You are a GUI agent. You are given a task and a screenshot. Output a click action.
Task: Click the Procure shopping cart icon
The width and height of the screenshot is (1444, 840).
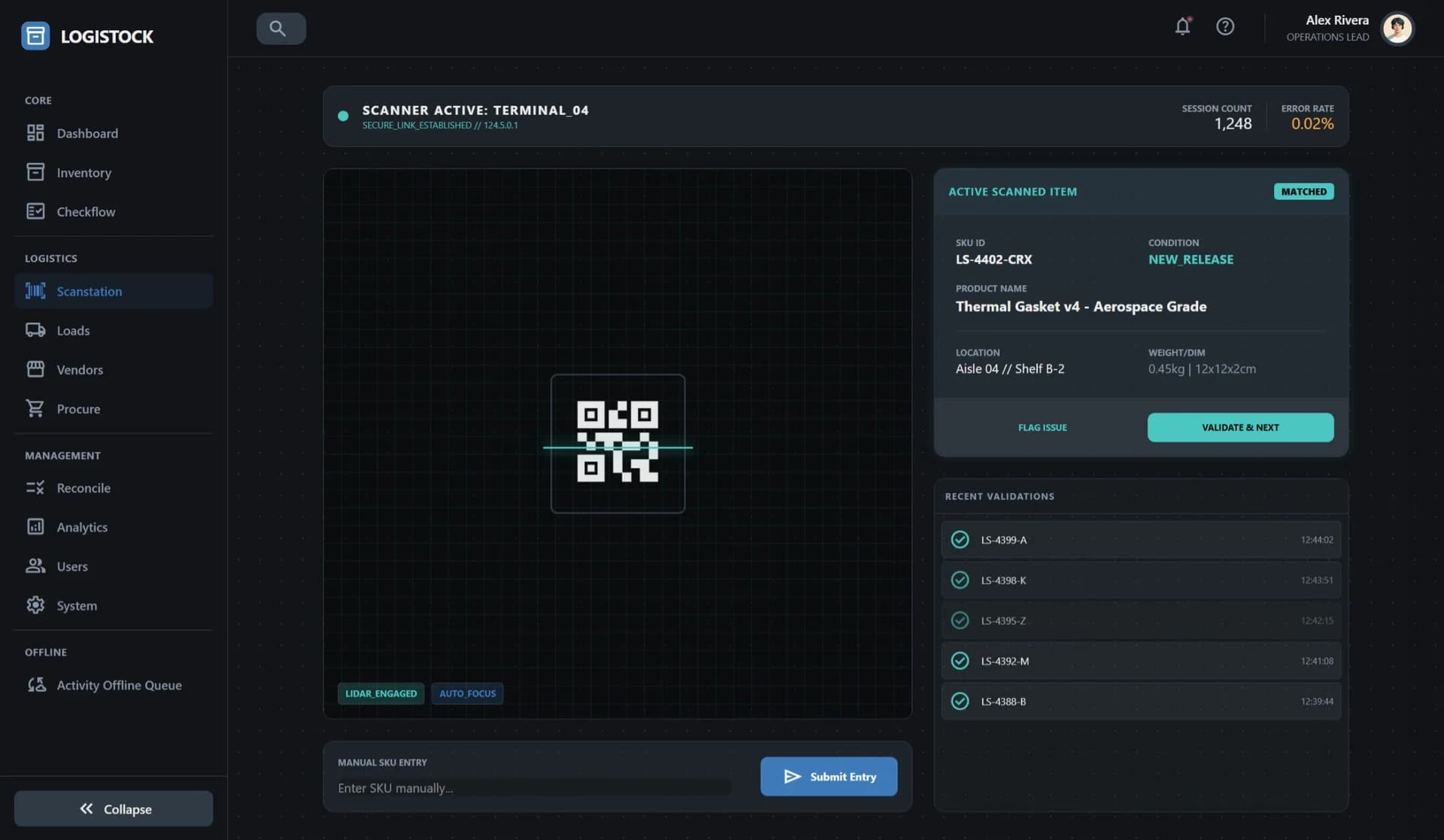35,408
